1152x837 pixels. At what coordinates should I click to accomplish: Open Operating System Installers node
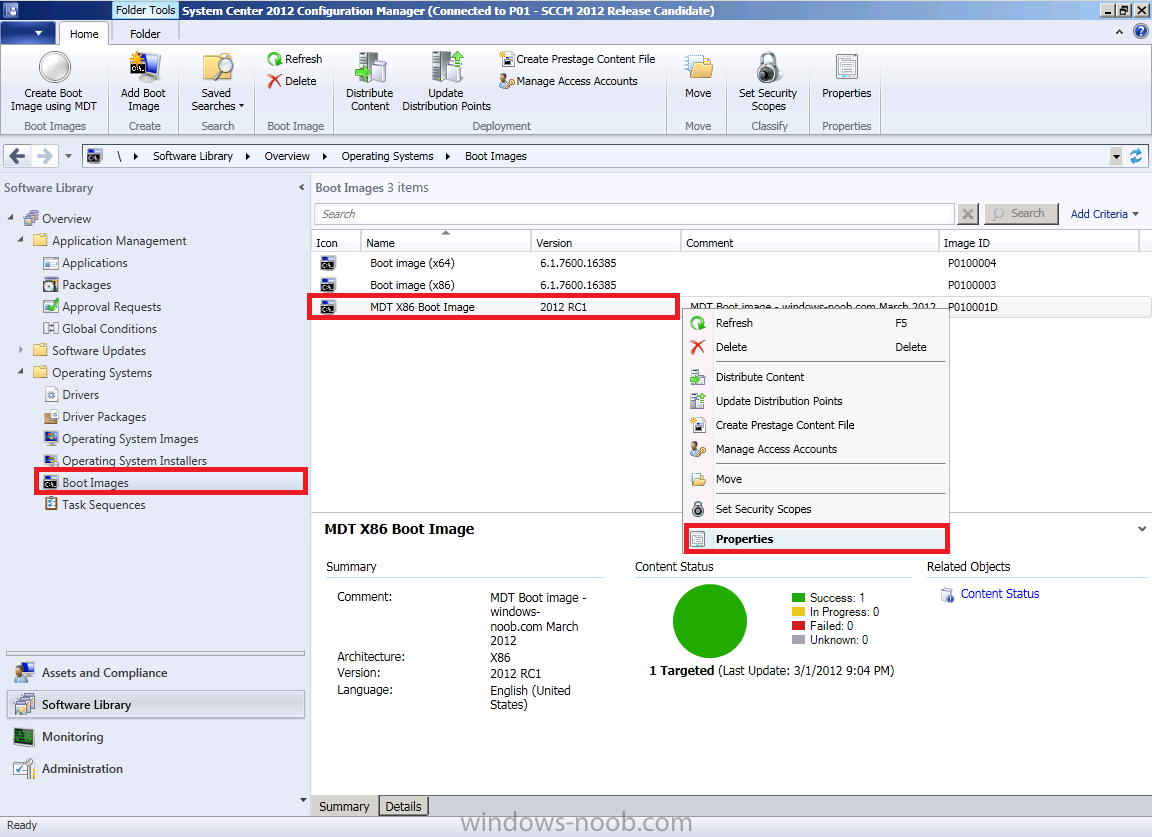(x=125, y=461)
